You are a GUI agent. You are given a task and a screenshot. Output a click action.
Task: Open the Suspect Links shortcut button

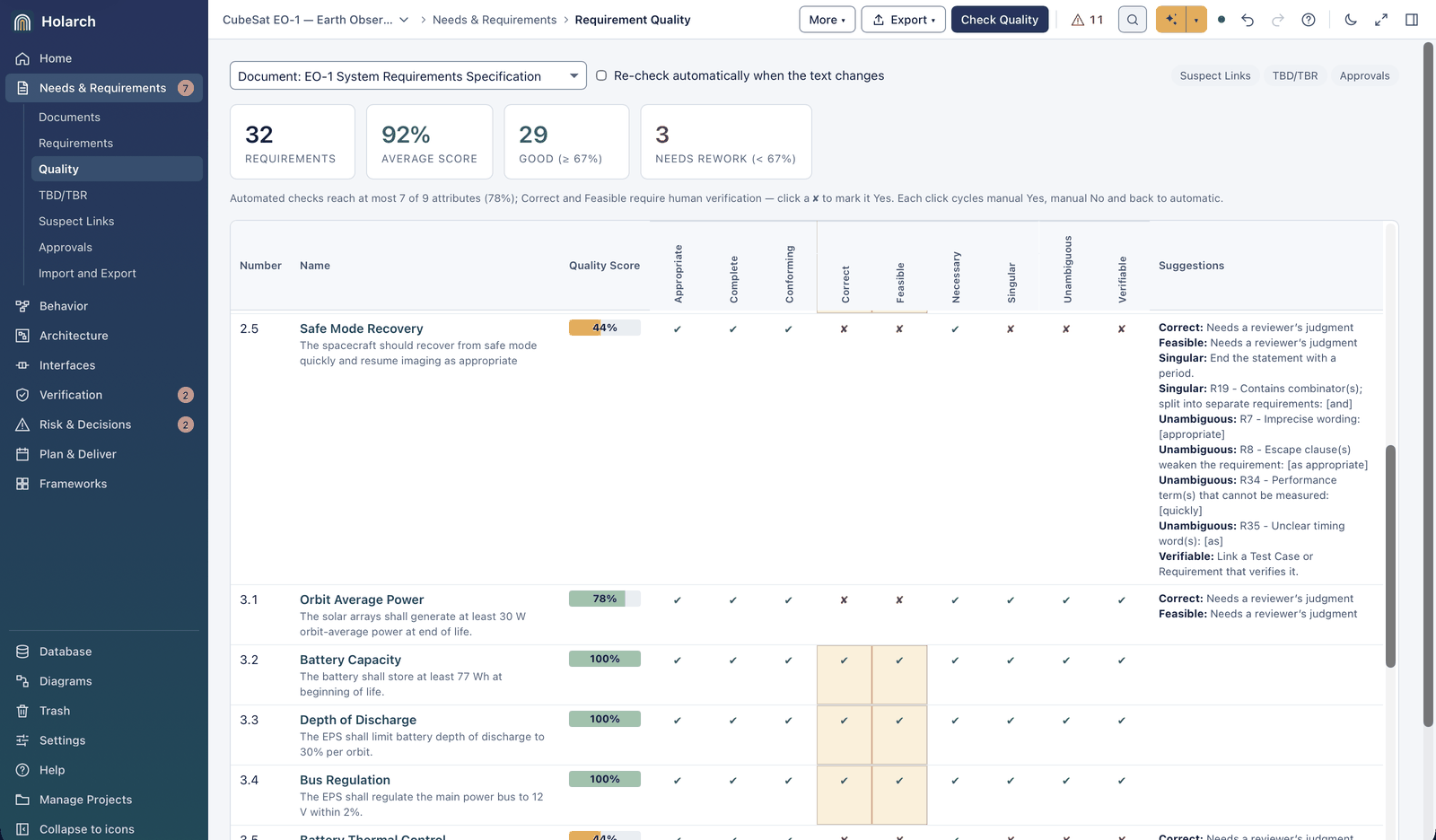pyautogui.click(x=1215, y=76)
